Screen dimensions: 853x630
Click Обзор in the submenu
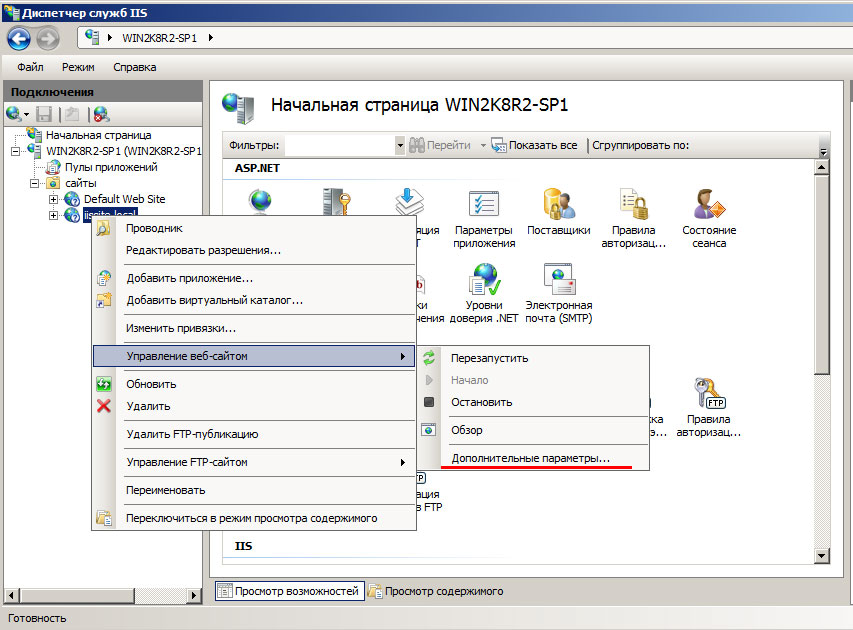click(534, 430)
